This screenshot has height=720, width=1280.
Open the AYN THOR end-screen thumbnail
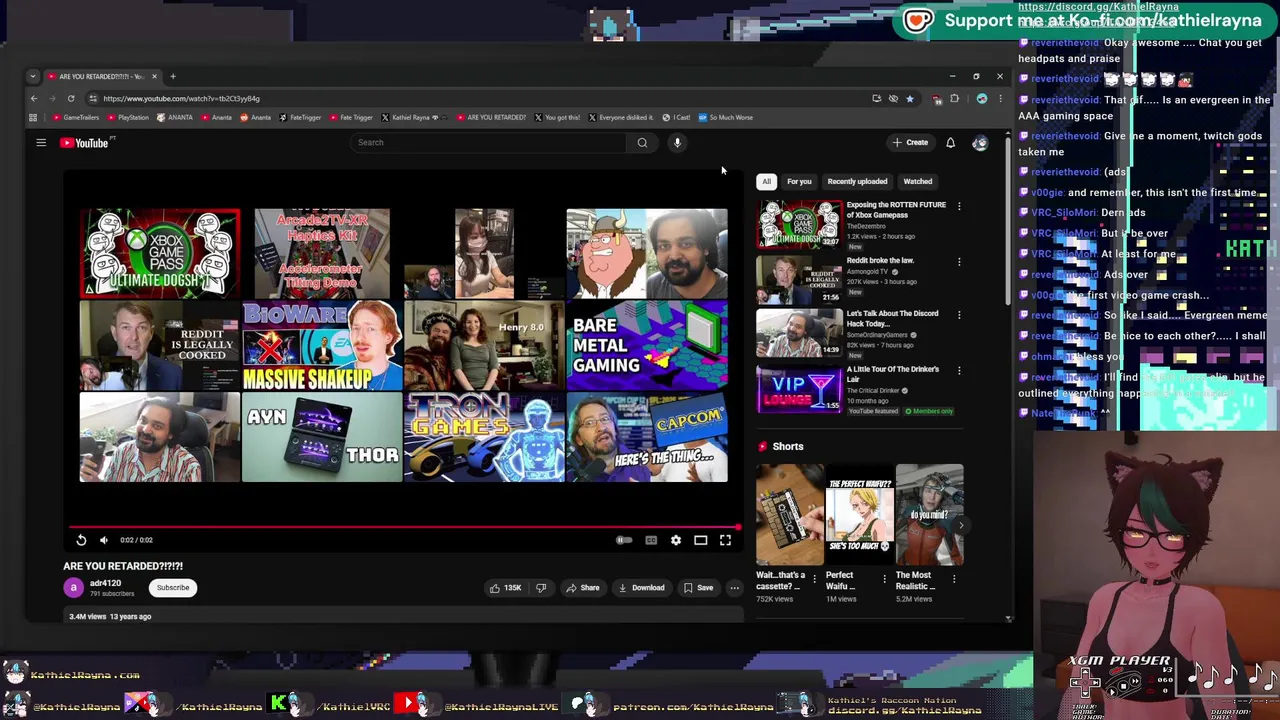point(322,437)
